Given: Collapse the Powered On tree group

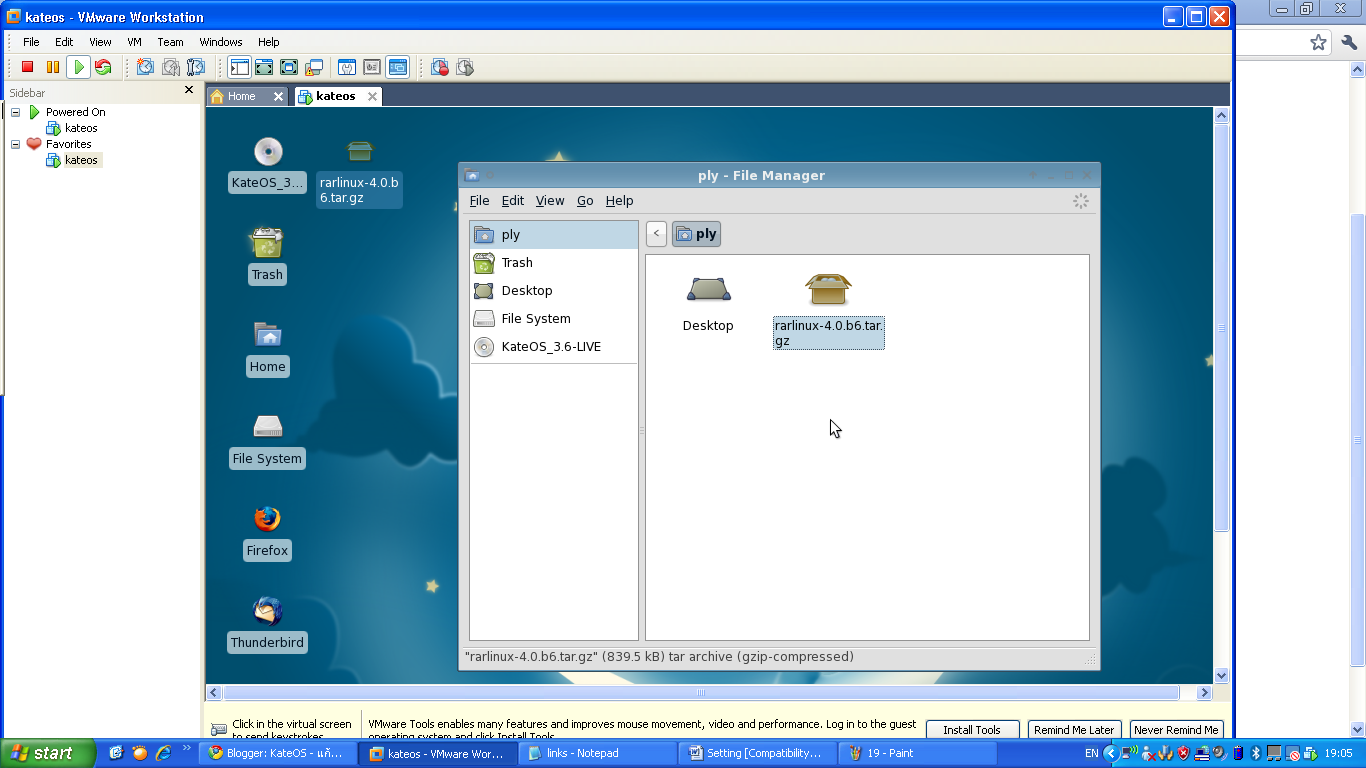Looking at the screenshot, I should tap(15, 112).
